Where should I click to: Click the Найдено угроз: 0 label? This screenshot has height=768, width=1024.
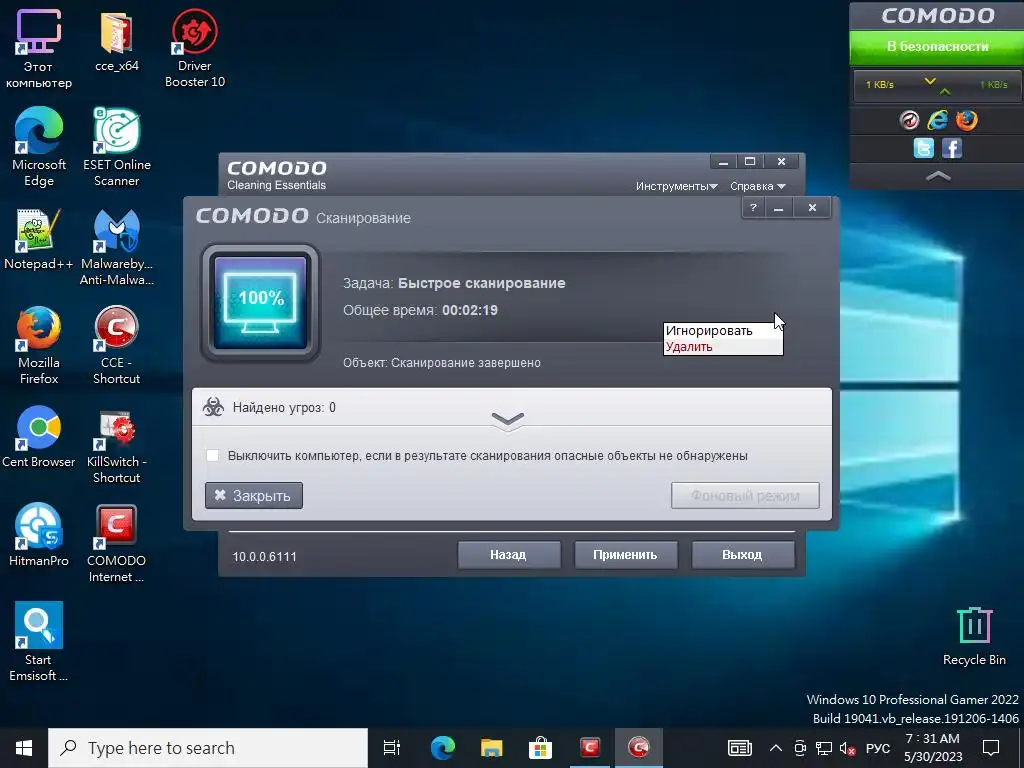pos(284,408)
